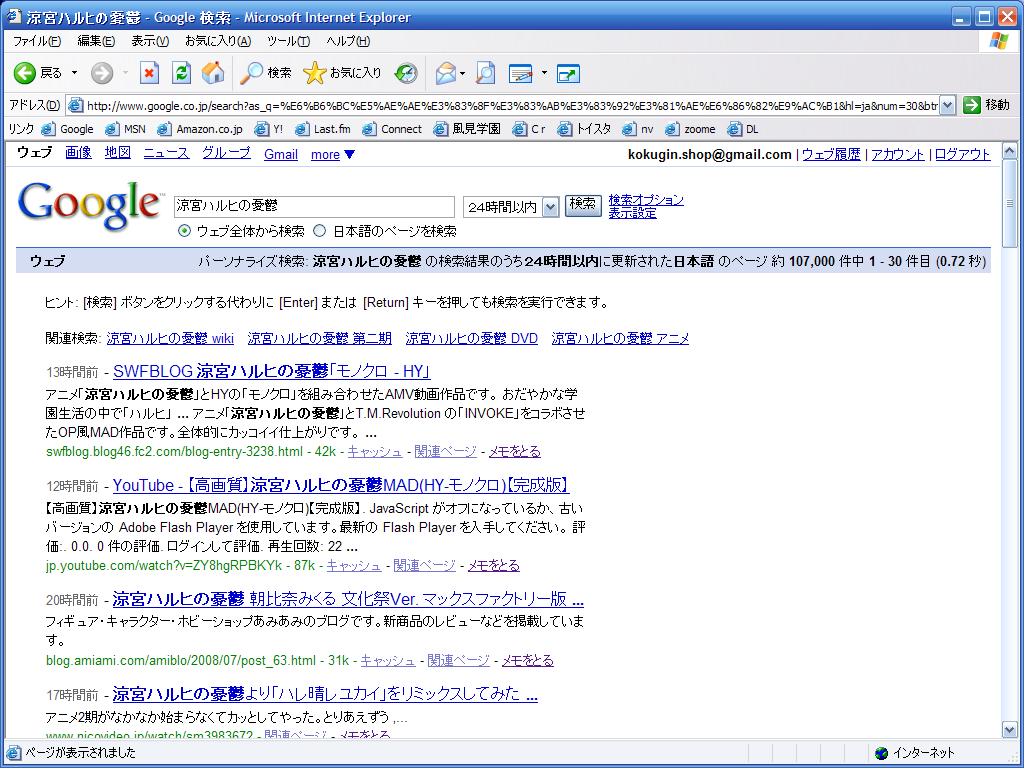Open the 編集(E) menu
This screenshot has height=768, width=1024.
[x=96, y=41]
